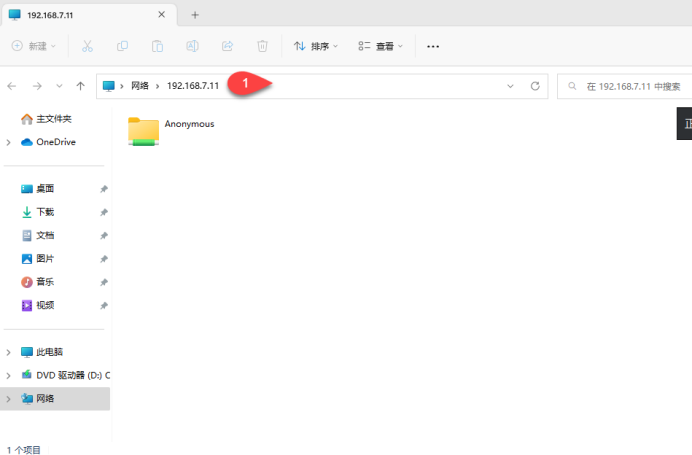Image resolution: width=692 pixels, height=455 pixels.
Task: Open the 排序 (Sort) dropdown menu
Action: [x=316, y=46]
